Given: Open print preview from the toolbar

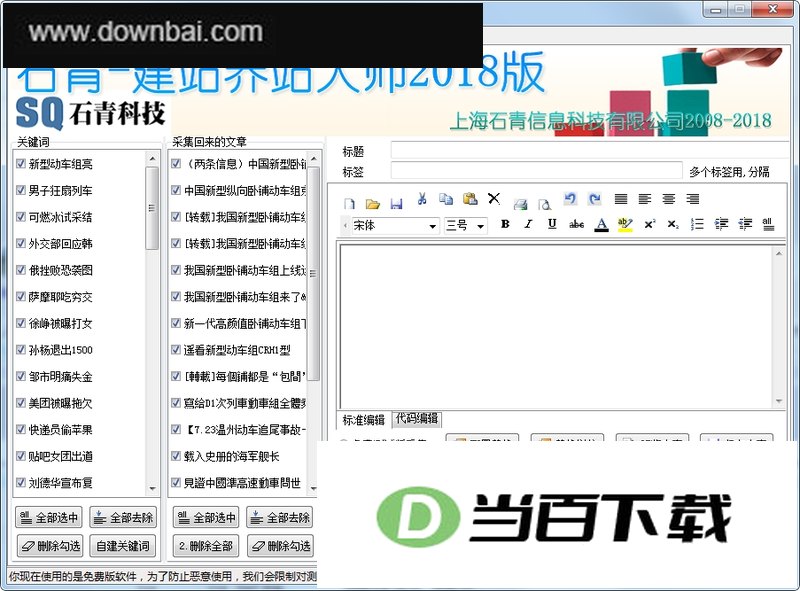Looking at the screenshot, I should click(x=544, y=204).
